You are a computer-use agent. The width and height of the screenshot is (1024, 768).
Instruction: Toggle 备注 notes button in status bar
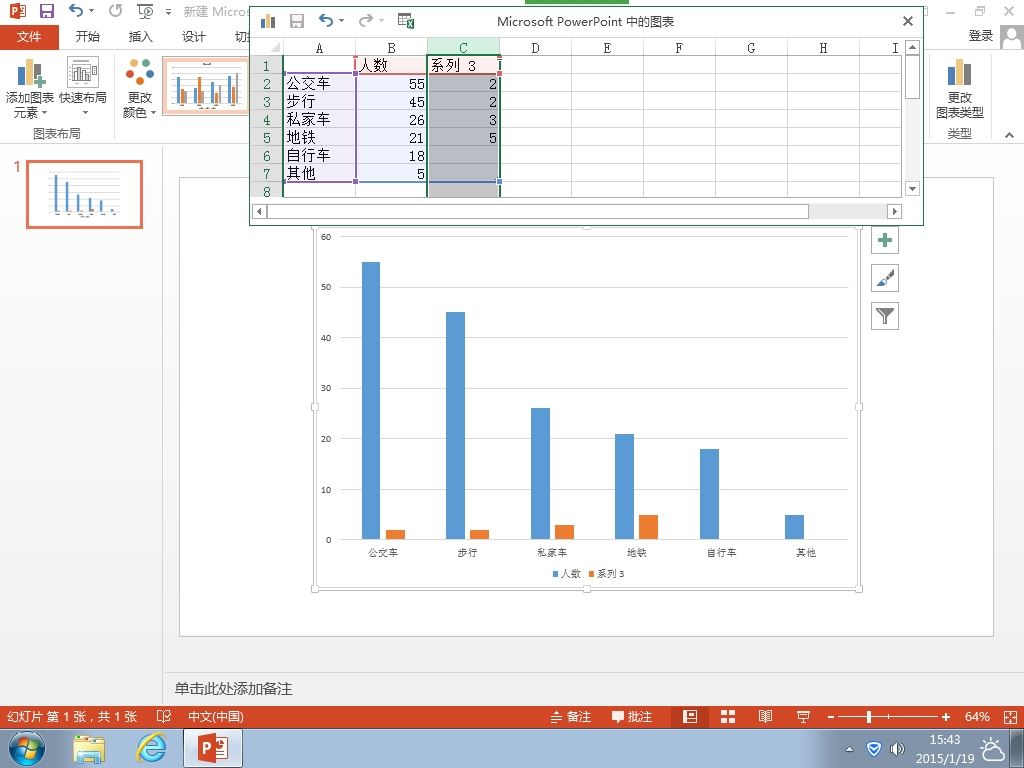click(x=571, y=716)
